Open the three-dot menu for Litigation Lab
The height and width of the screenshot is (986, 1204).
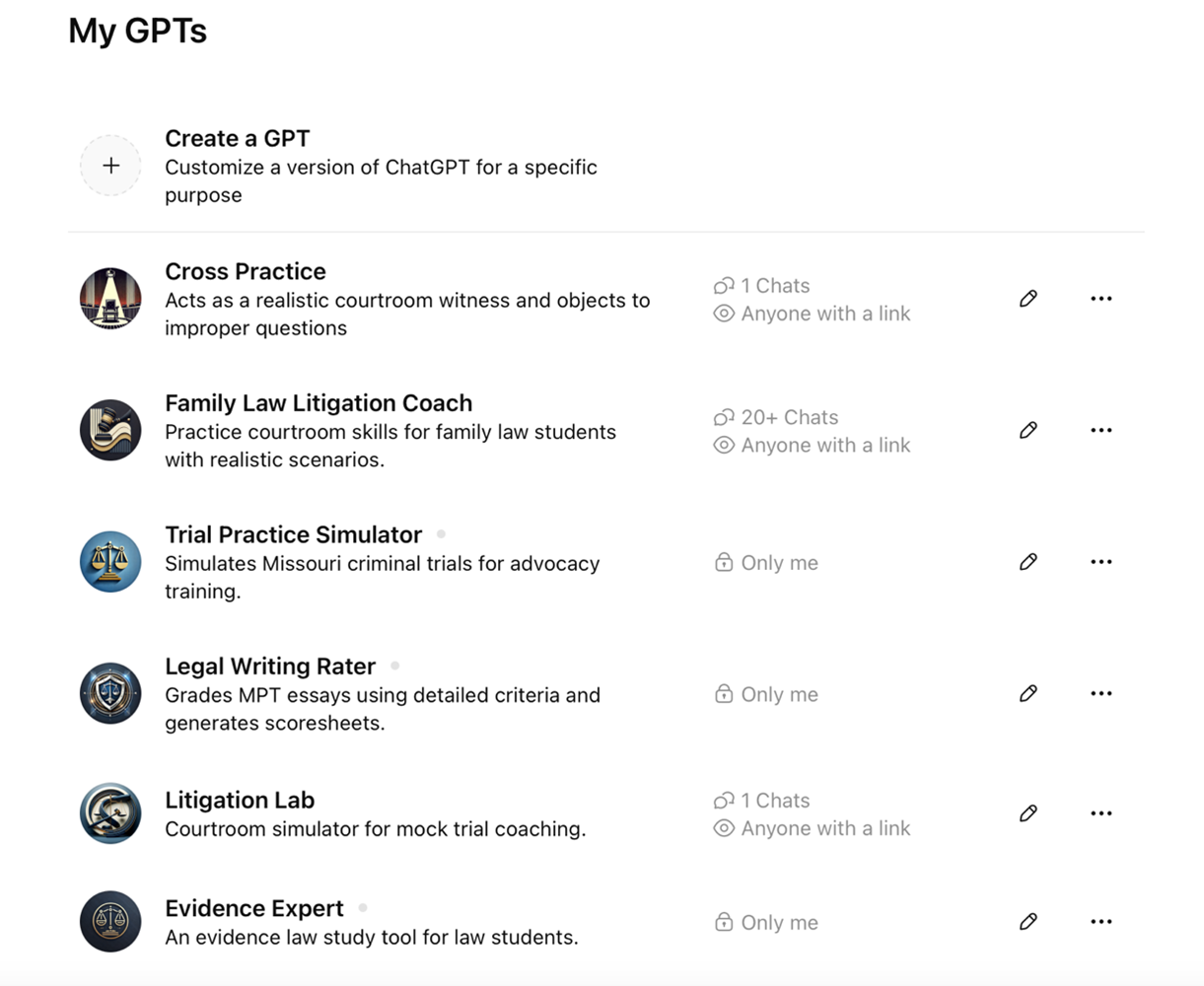coord(1101,812)
